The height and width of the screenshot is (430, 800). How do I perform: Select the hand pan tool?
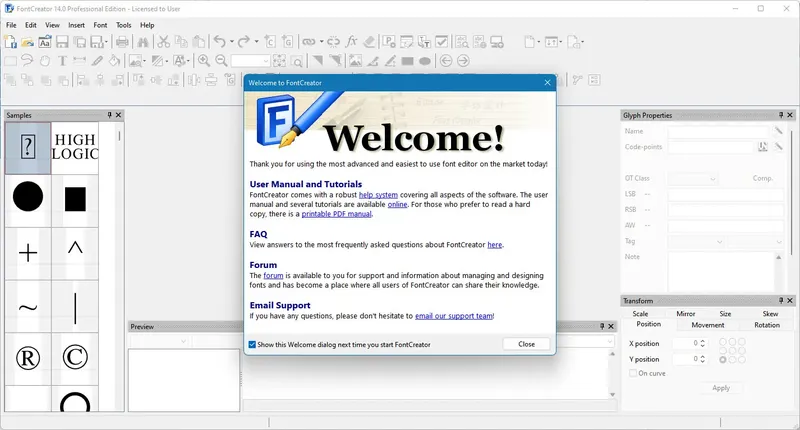pyautogui.click(x=45, y=61)
